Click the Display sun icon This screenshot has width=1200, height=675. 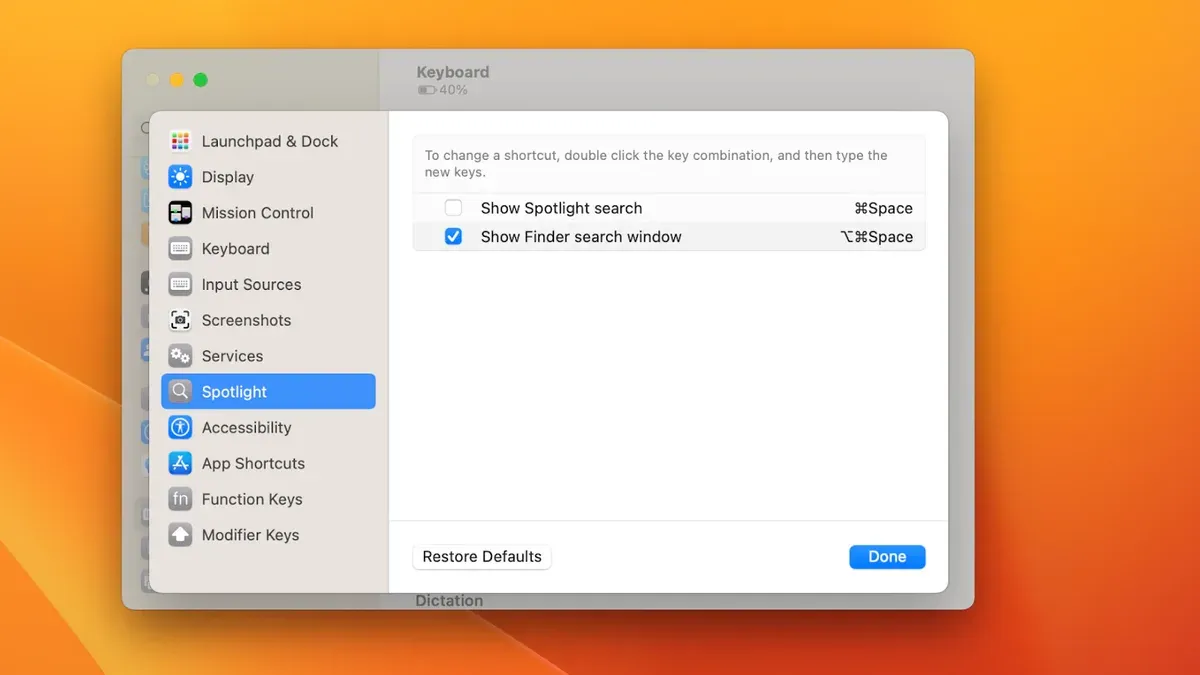click(x=180, y=177)
